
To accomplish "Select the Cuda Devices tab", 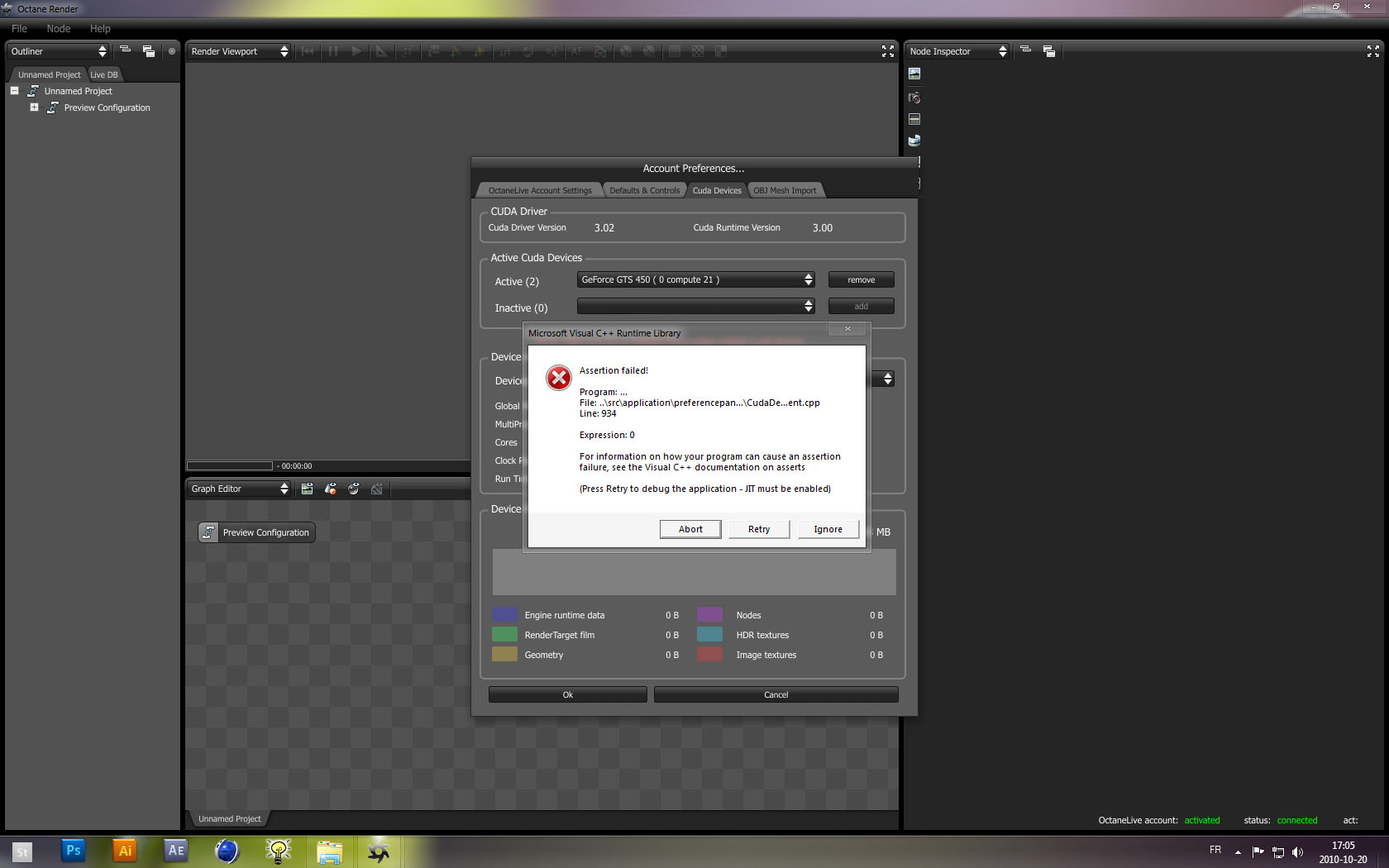I will [x=717, y=190].
